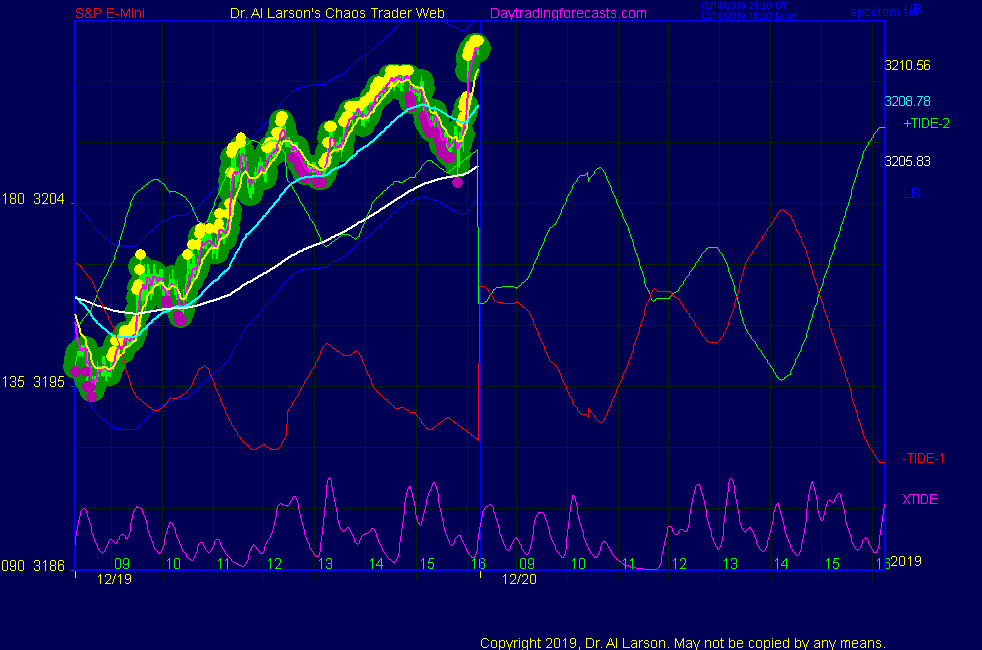Click 'Dr. Al Larson's Chaos Trader Web' heading
982x650 pixels.
point(337,13)
